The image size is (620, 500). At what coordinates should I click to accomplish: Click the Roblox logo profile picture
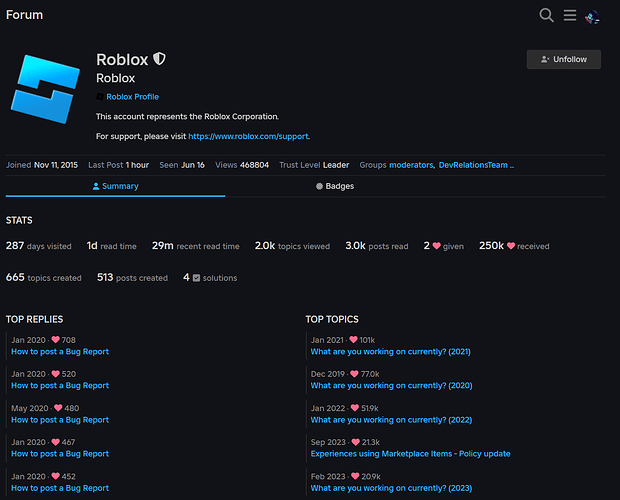pyautogui.click(x=45, y=89)
